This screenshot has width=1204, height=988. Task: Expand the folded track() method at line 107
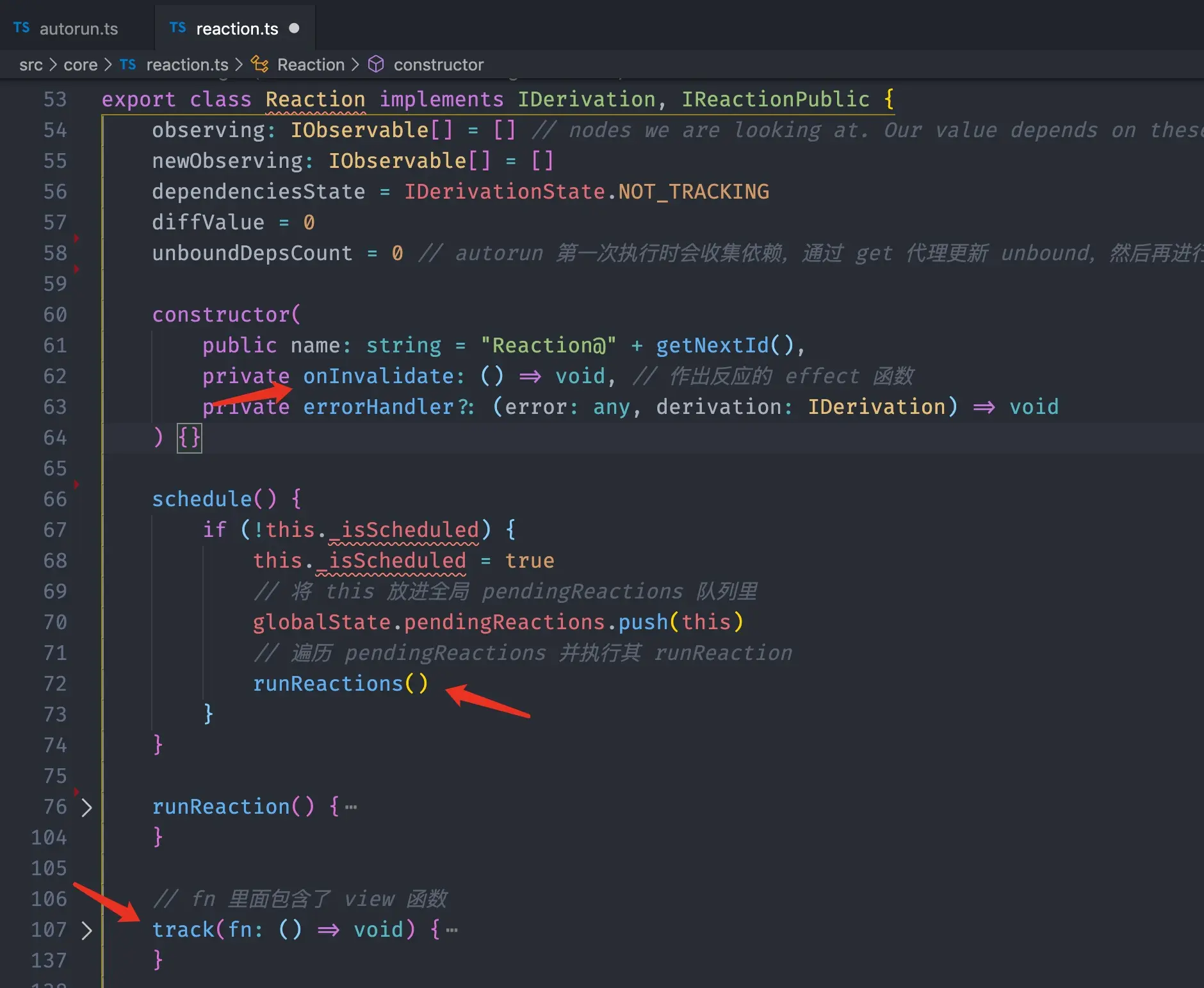click(x=86, y=930)
